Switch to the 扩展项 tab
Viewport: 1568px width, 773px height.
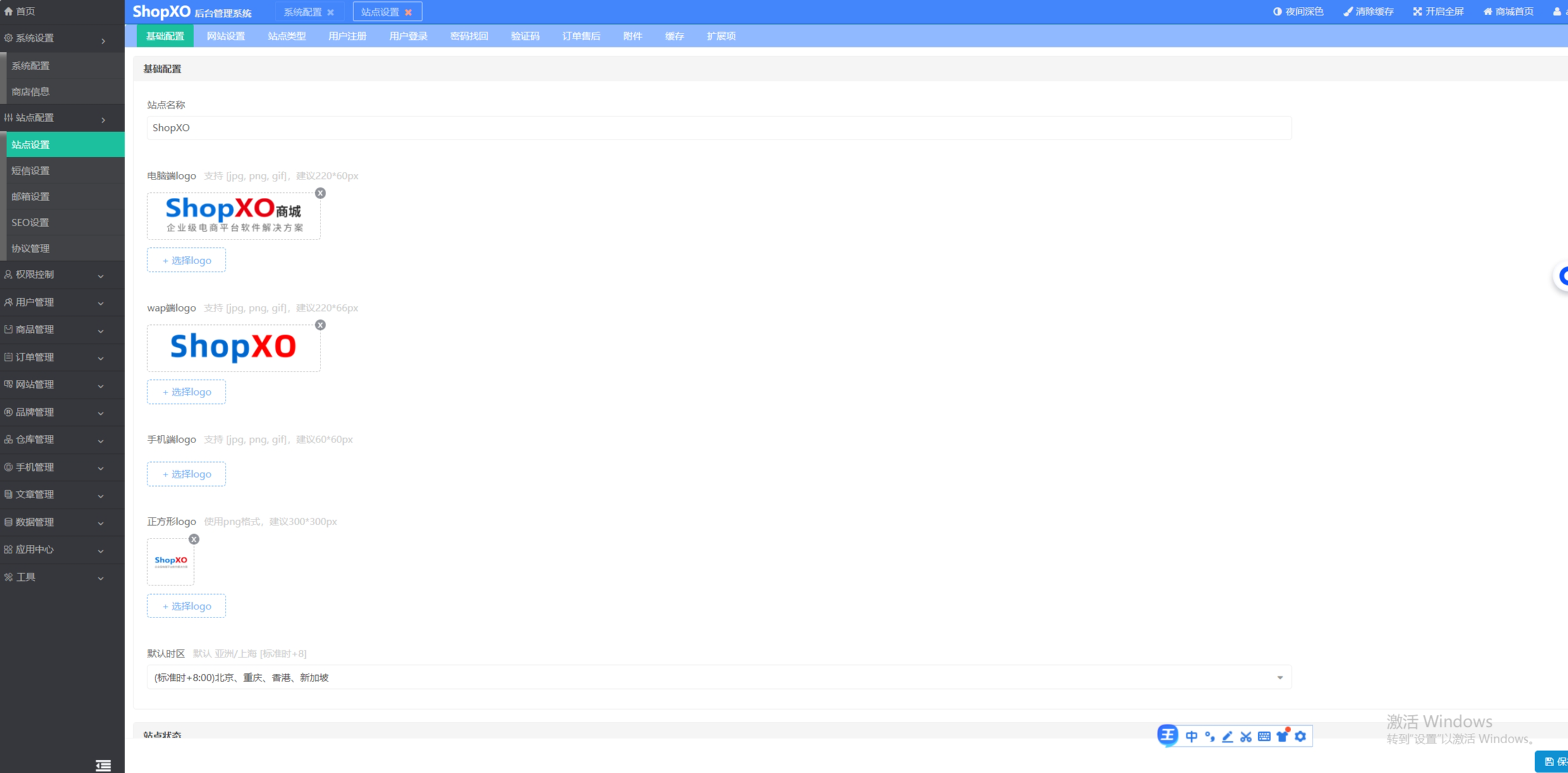pos(720,36)
